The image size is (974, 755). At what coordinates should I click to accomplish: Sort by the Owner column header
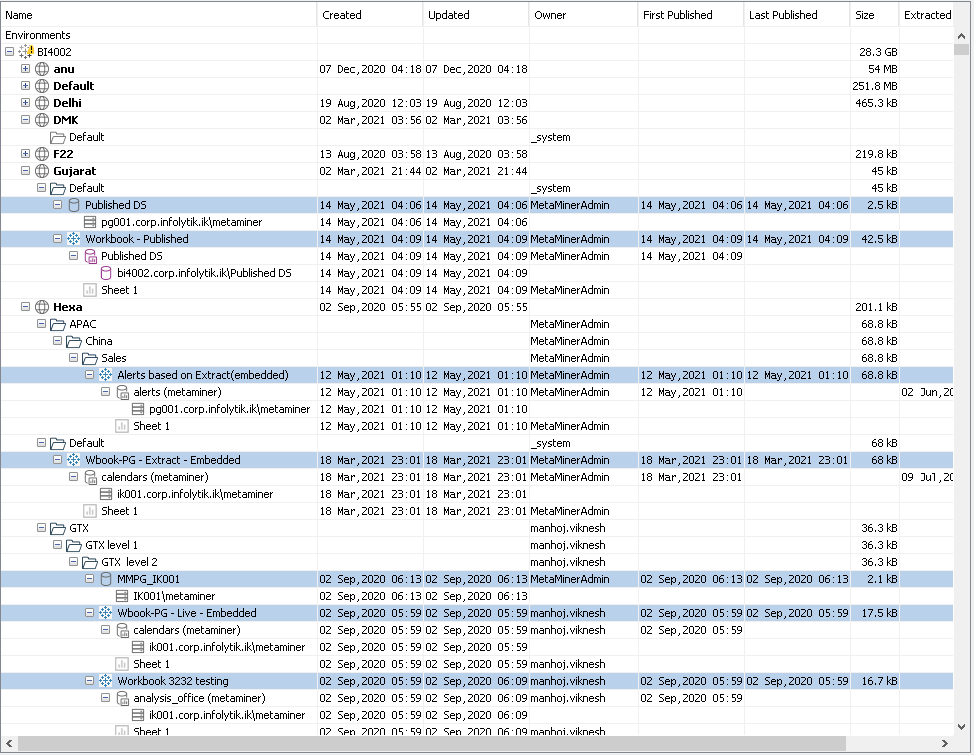pyautogui.click(x=583, y=15)
